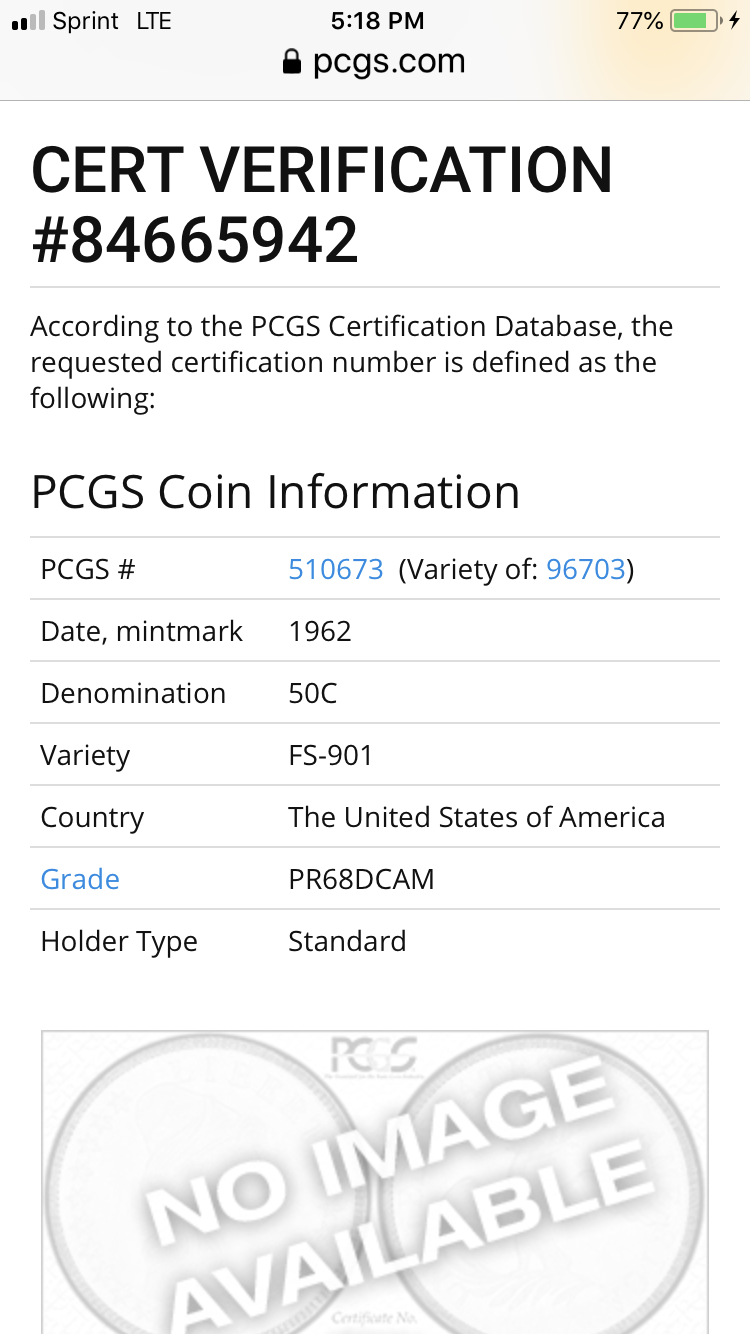Tap the PR68DCAM grade value
The height and width of the screenshot is (1334, 750).
[361, 879]
